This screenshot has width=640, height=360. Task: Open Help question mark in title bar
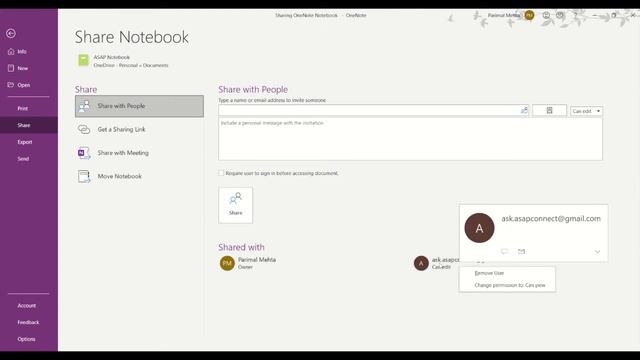[x=576, y=16]
